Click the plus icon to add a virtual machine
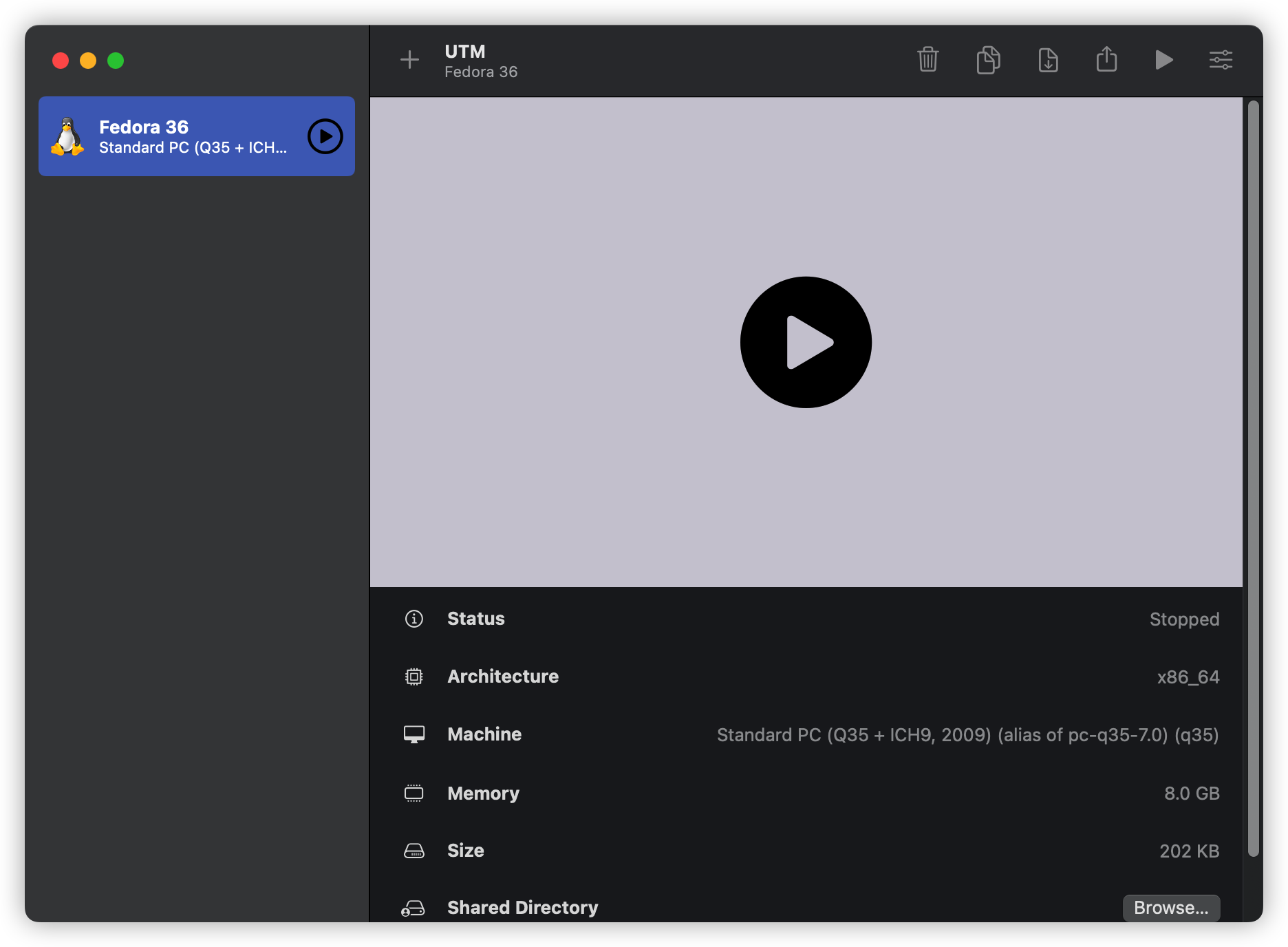This screenshot has height=947, width=1288. pos(409,60)
